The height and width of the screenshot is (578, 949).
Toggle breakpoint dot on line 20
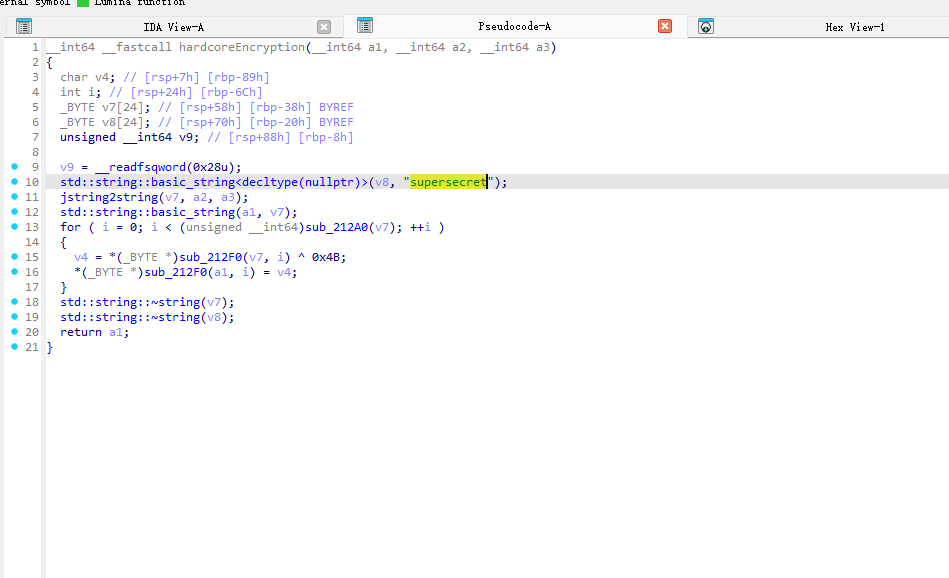tap(14, 332)
